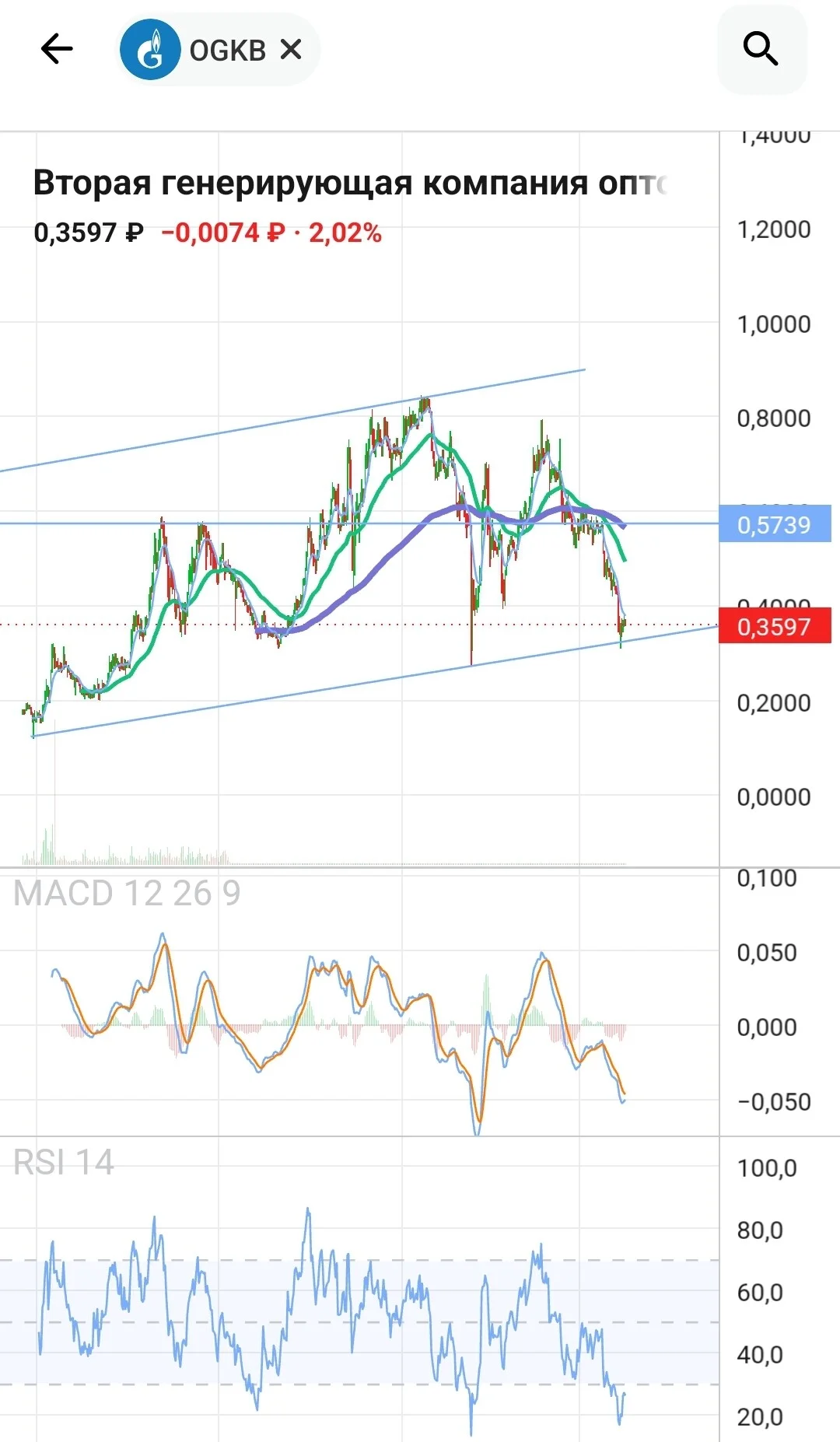Tap the company name heading
Viewport: 840px width, 1442px height.
pyautogui.click(x=351, y=184)
